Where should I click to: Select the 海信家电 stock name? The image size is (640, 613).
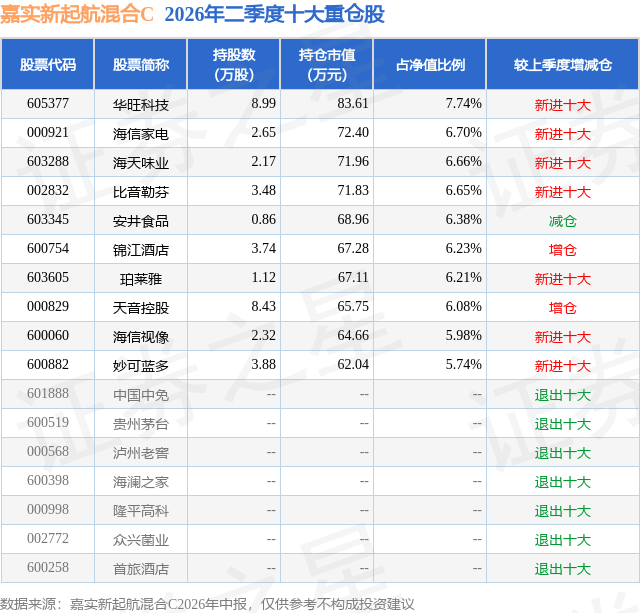[x=141, y=134]
